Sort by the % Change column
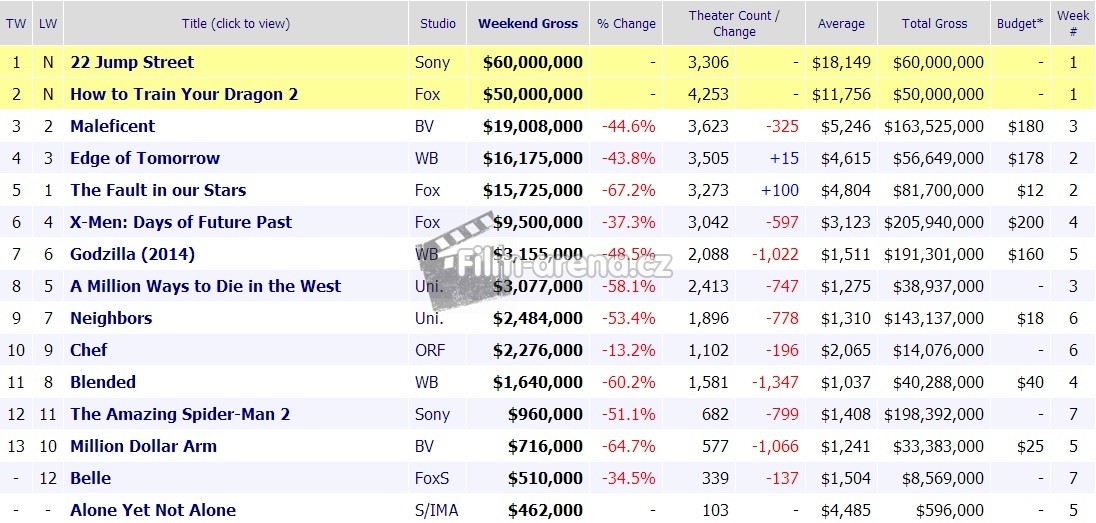 pos(626,23)
